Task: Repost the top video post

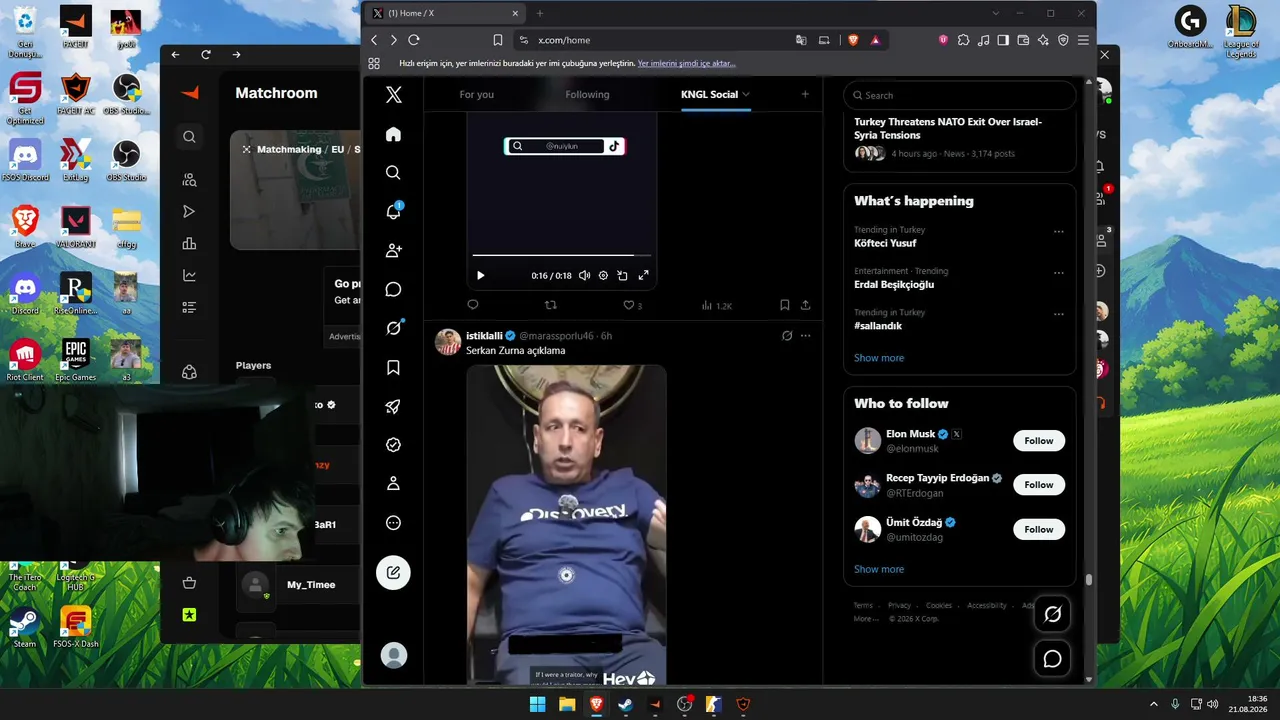Action: [550, 305]
